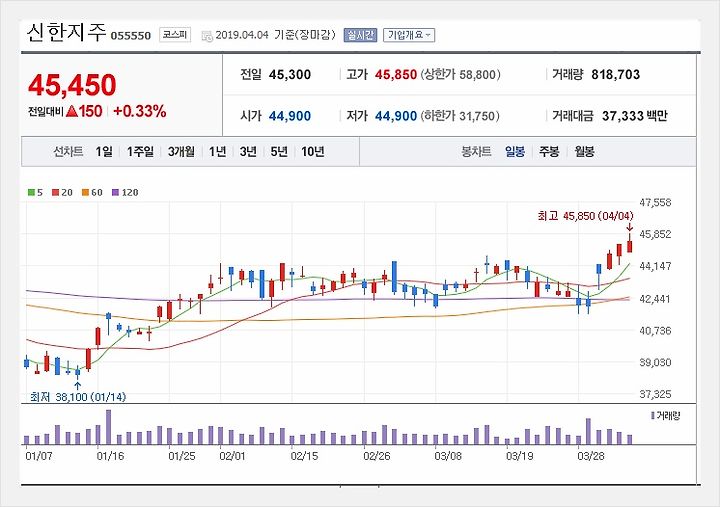720x507 pixels.
Task: Select the 10년 line chart period
Action: click(x=313, y=152)
